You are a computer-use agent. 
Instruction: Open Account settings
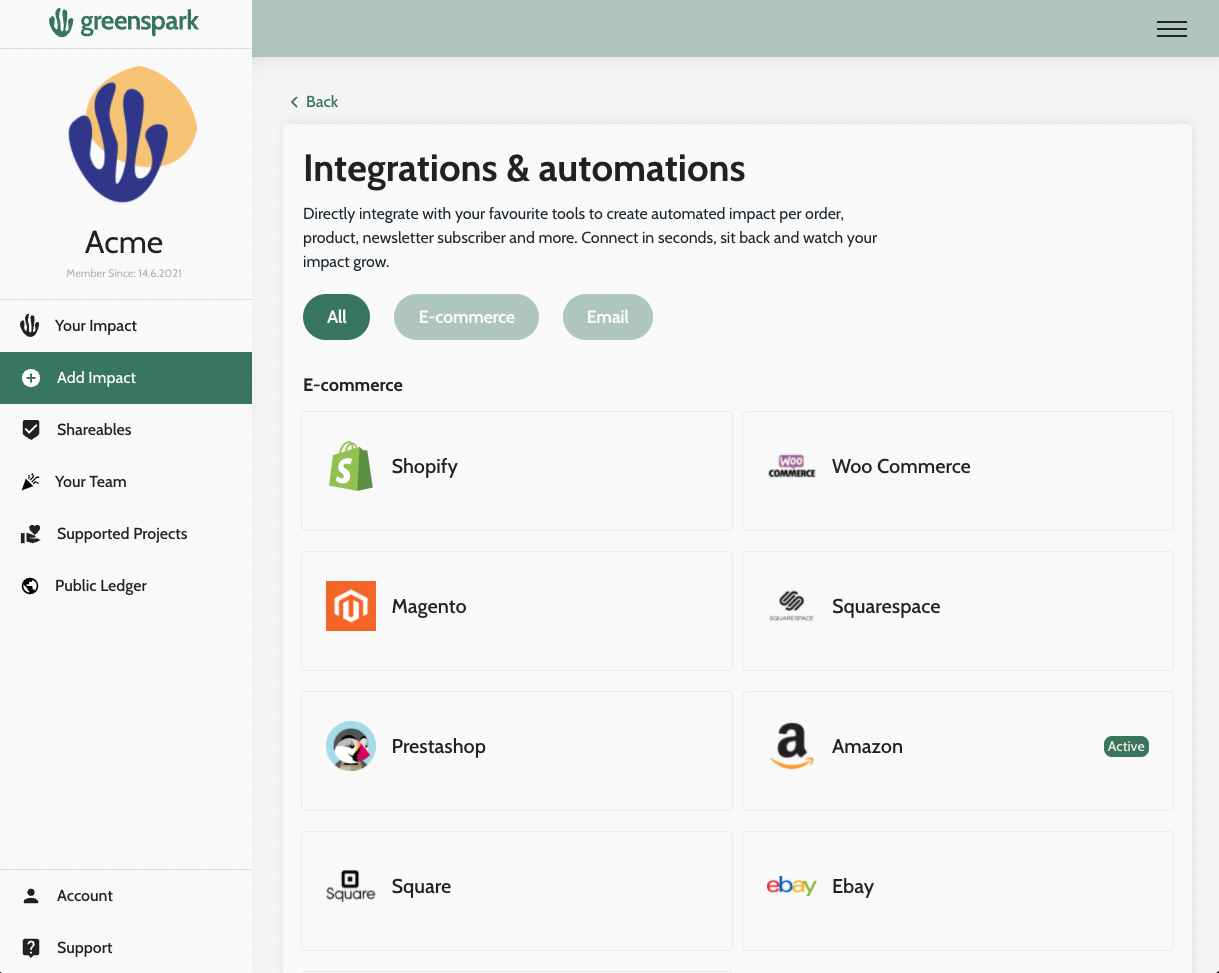(x=126, y=896)
